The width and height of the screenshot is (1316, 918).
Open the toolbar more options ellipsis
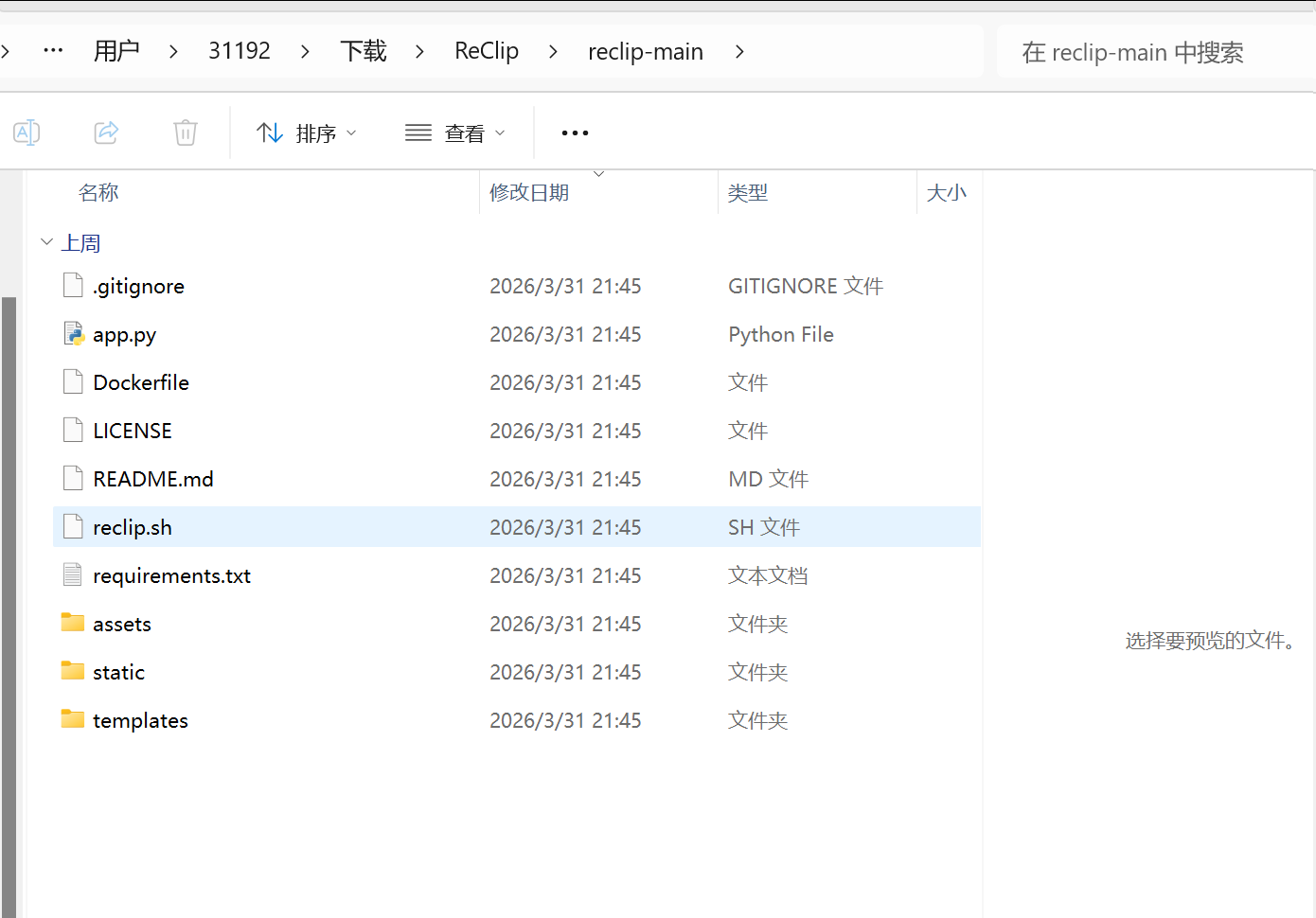[575, 133]
